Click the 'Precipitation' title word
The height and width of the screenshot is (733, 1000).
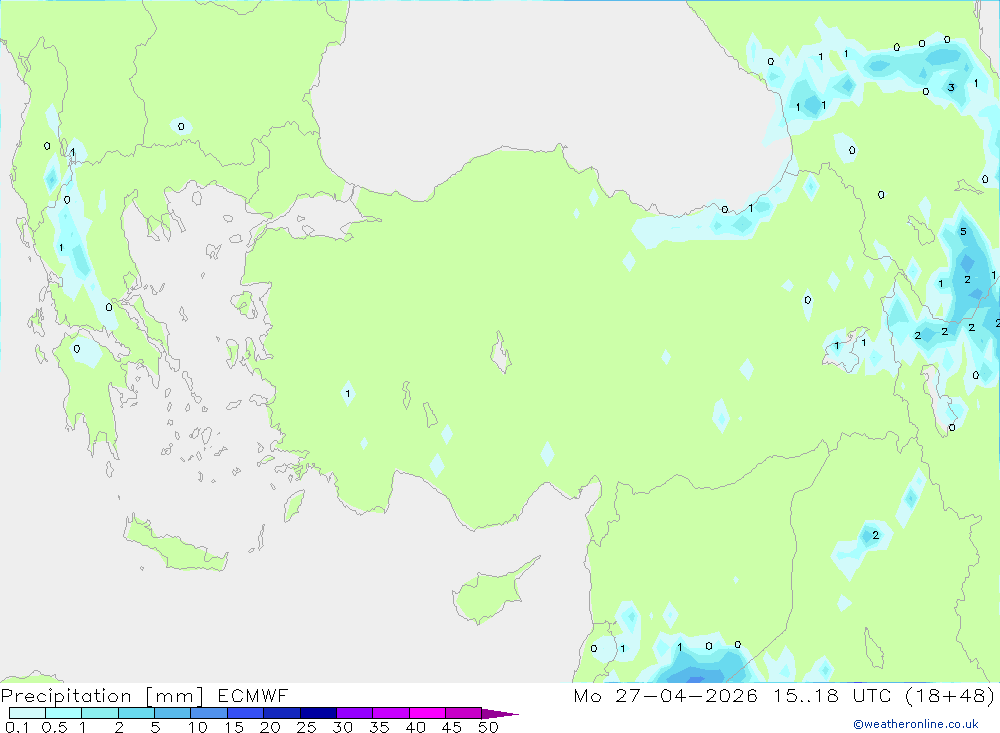point(66,695)
